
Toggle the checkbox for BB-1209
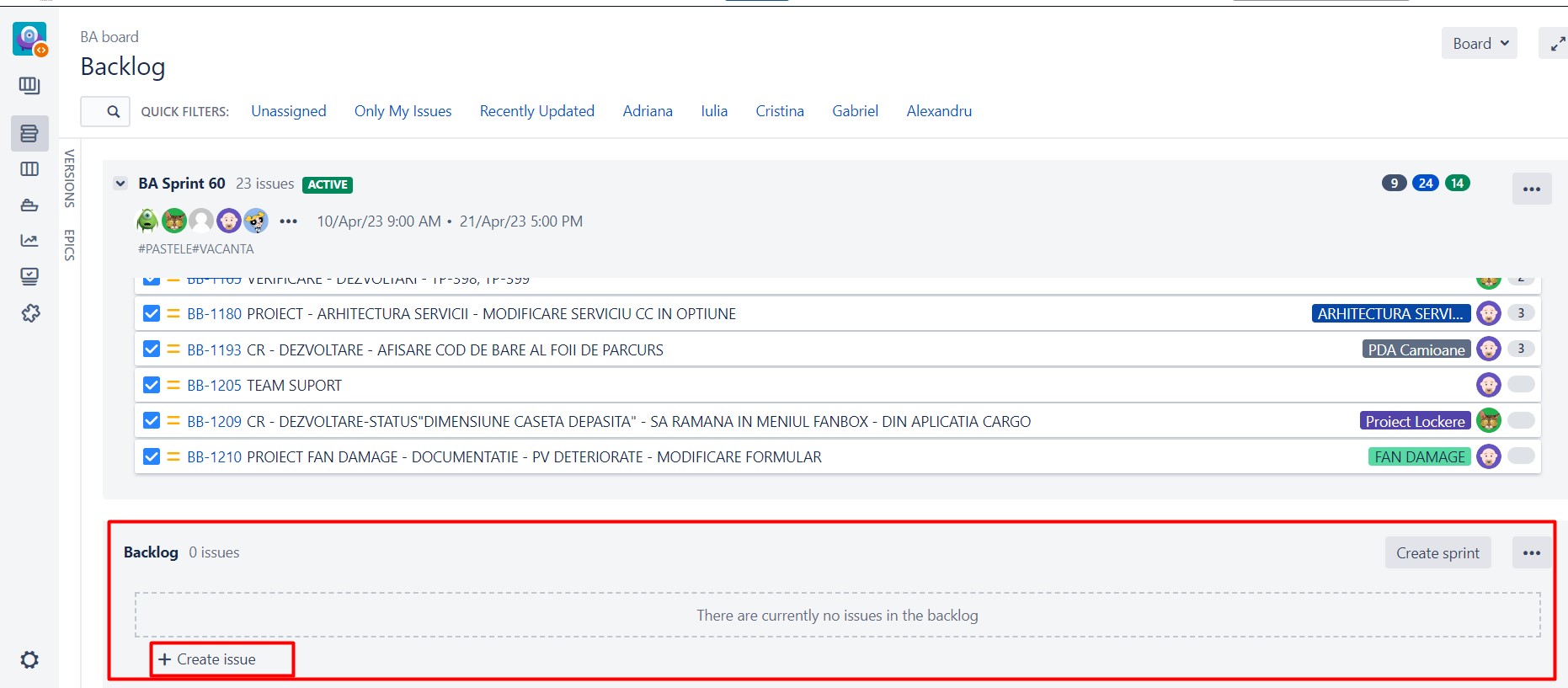coord(152,420)
